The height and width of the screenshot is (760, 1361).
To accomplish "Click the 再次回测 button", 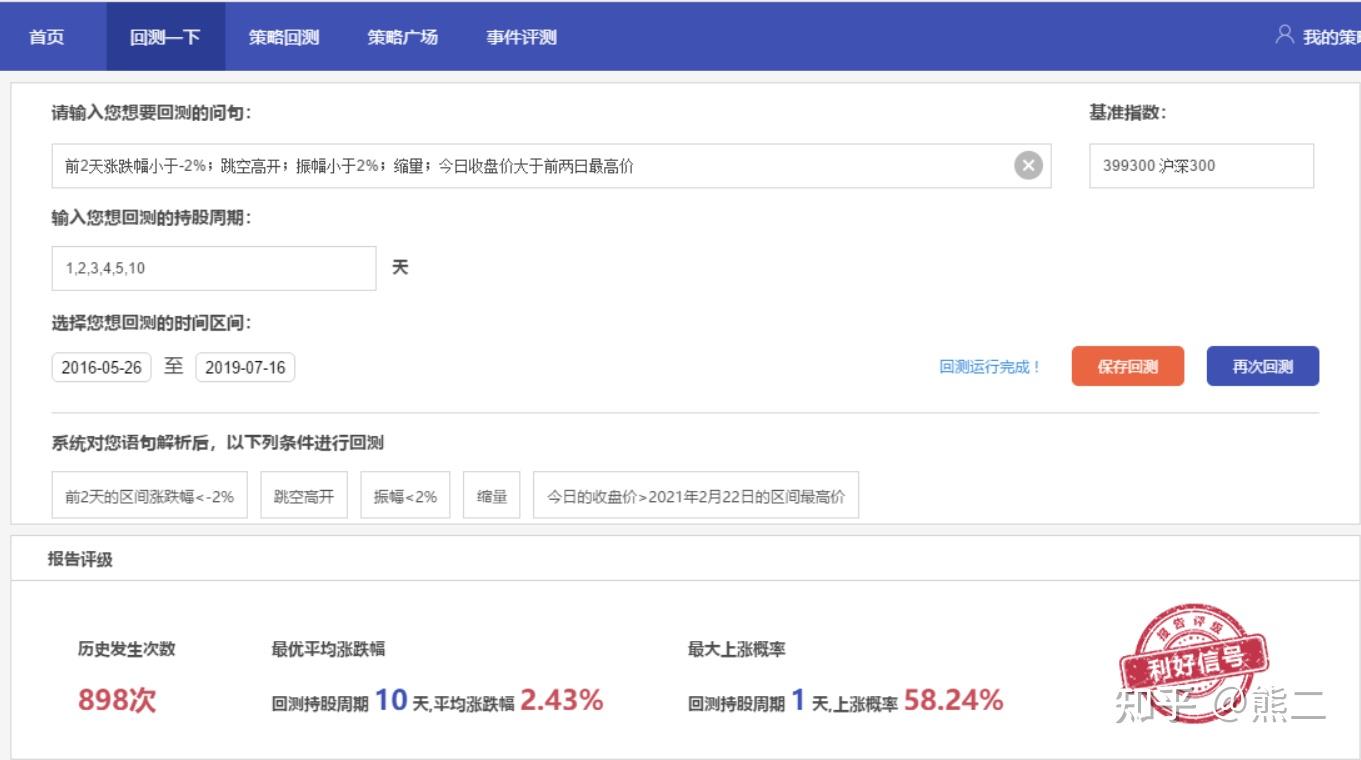I will click(1263, 366).
